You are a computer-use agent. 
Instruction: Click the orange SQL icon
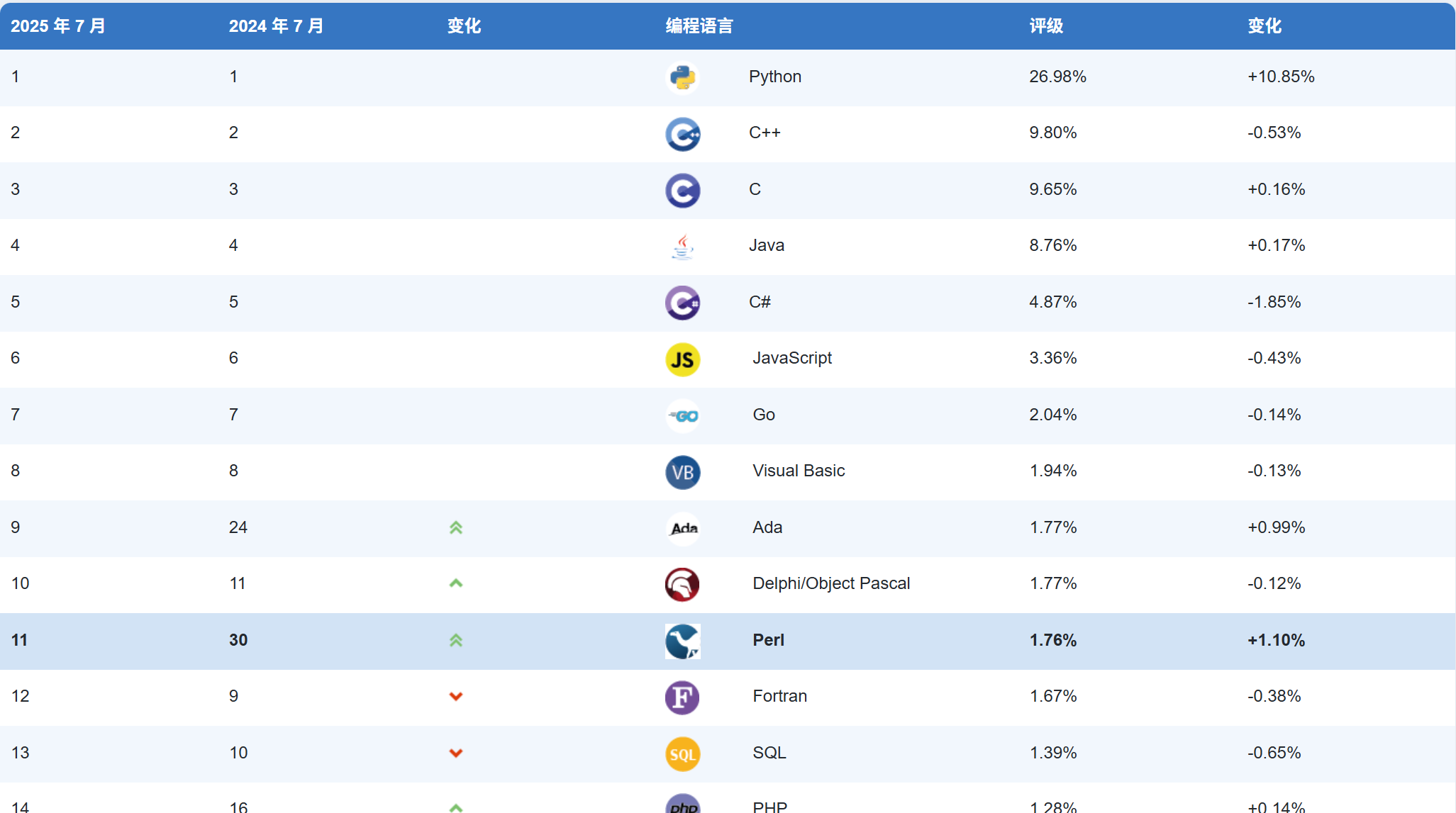click(682, 753)
